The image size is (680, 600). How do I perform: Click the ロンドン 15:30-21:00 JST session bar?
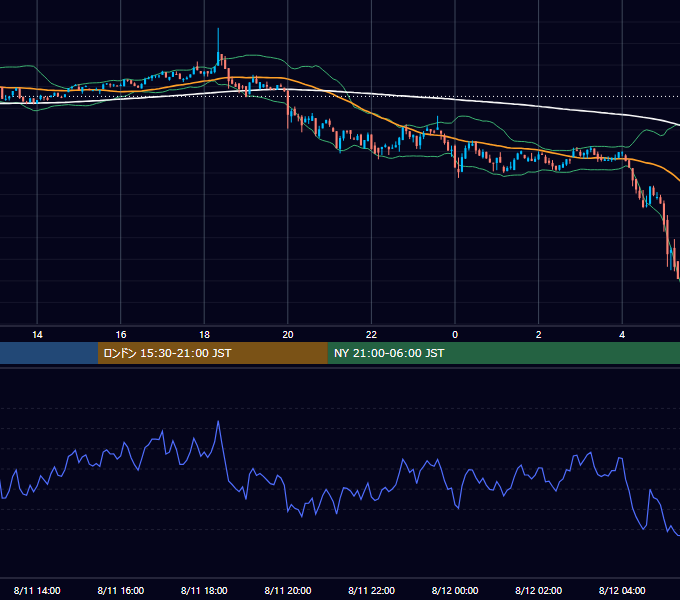pos(212,353)
